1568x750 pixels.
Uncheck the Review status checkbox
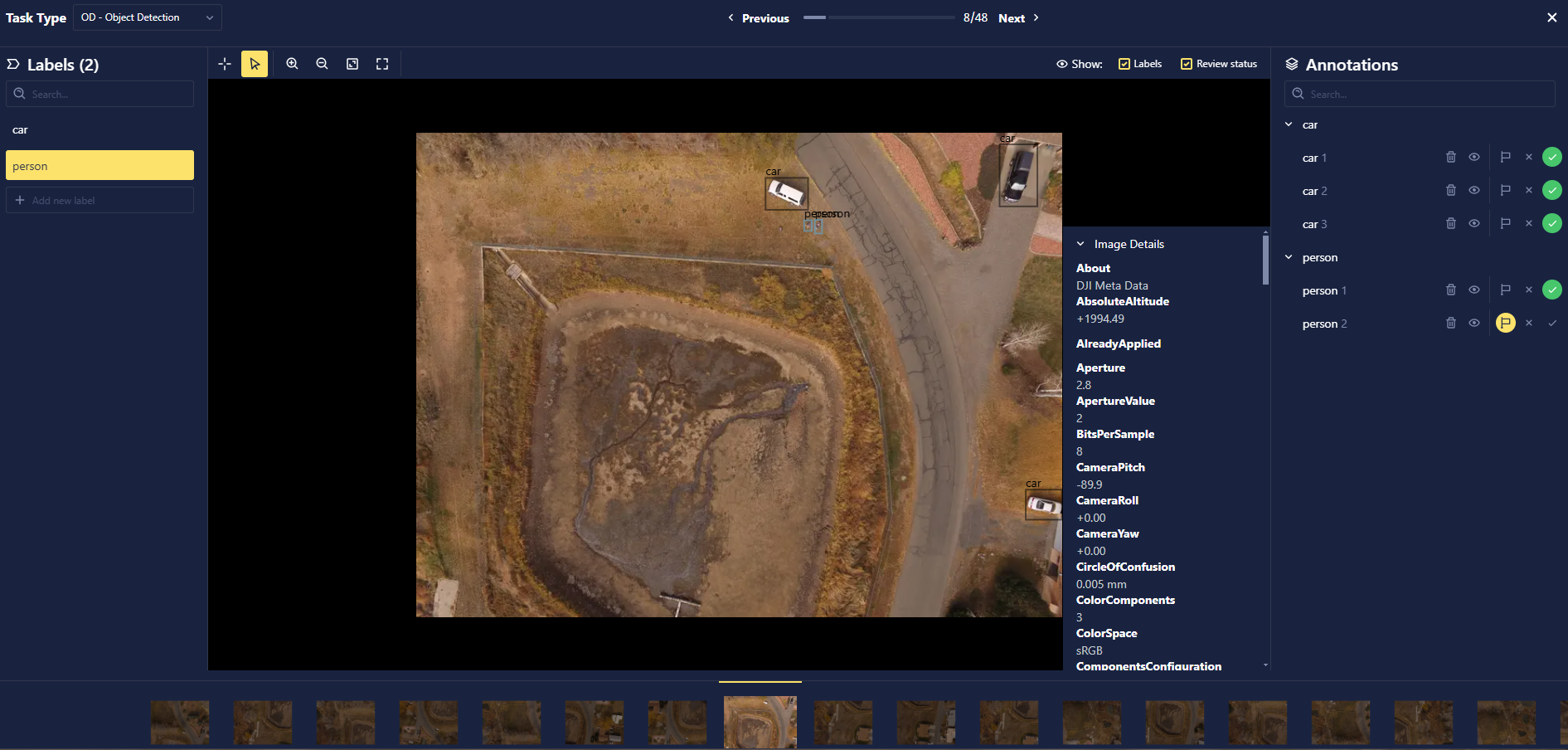(x=1187, y=64)
